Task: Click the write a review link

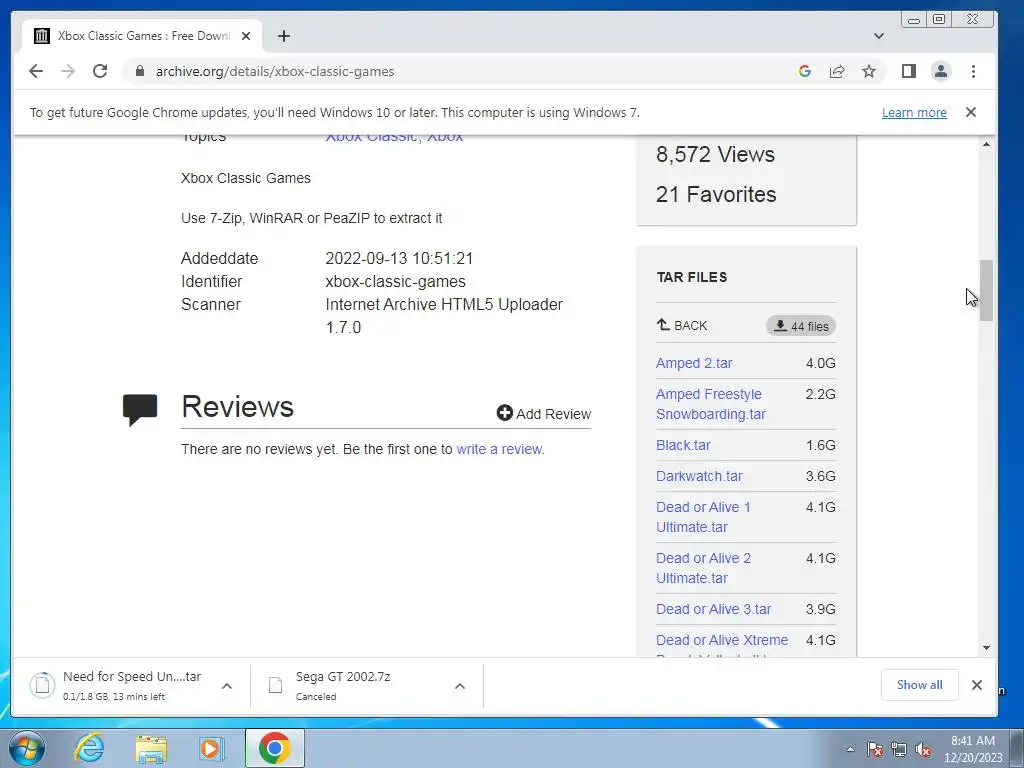Action: click(499, 449)
